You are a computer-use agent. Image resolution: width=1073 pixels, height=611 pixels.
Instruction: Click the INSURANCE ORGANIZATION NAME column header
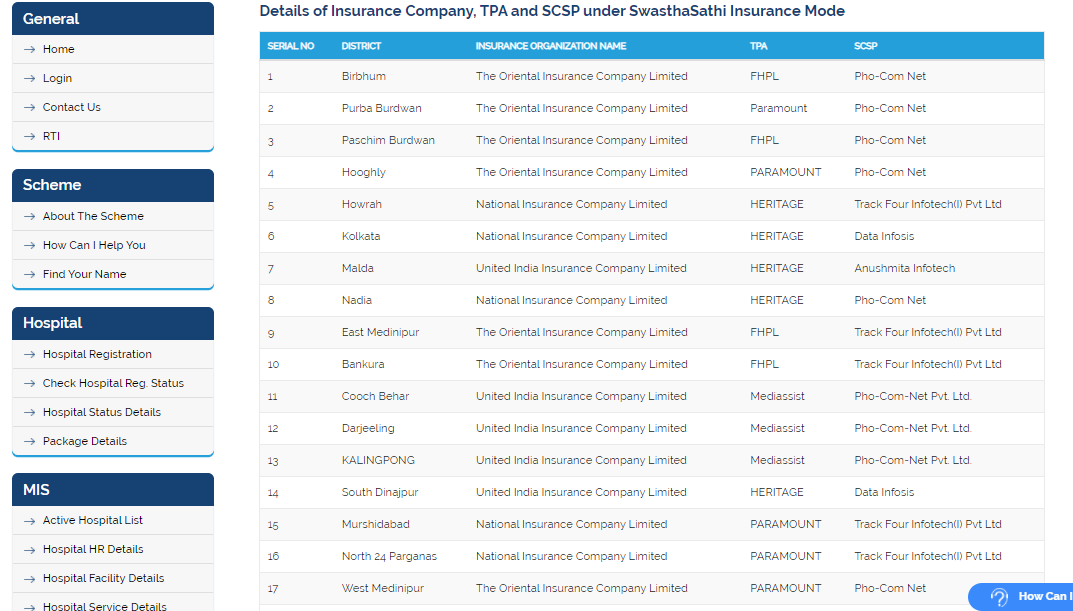[551, 46]
